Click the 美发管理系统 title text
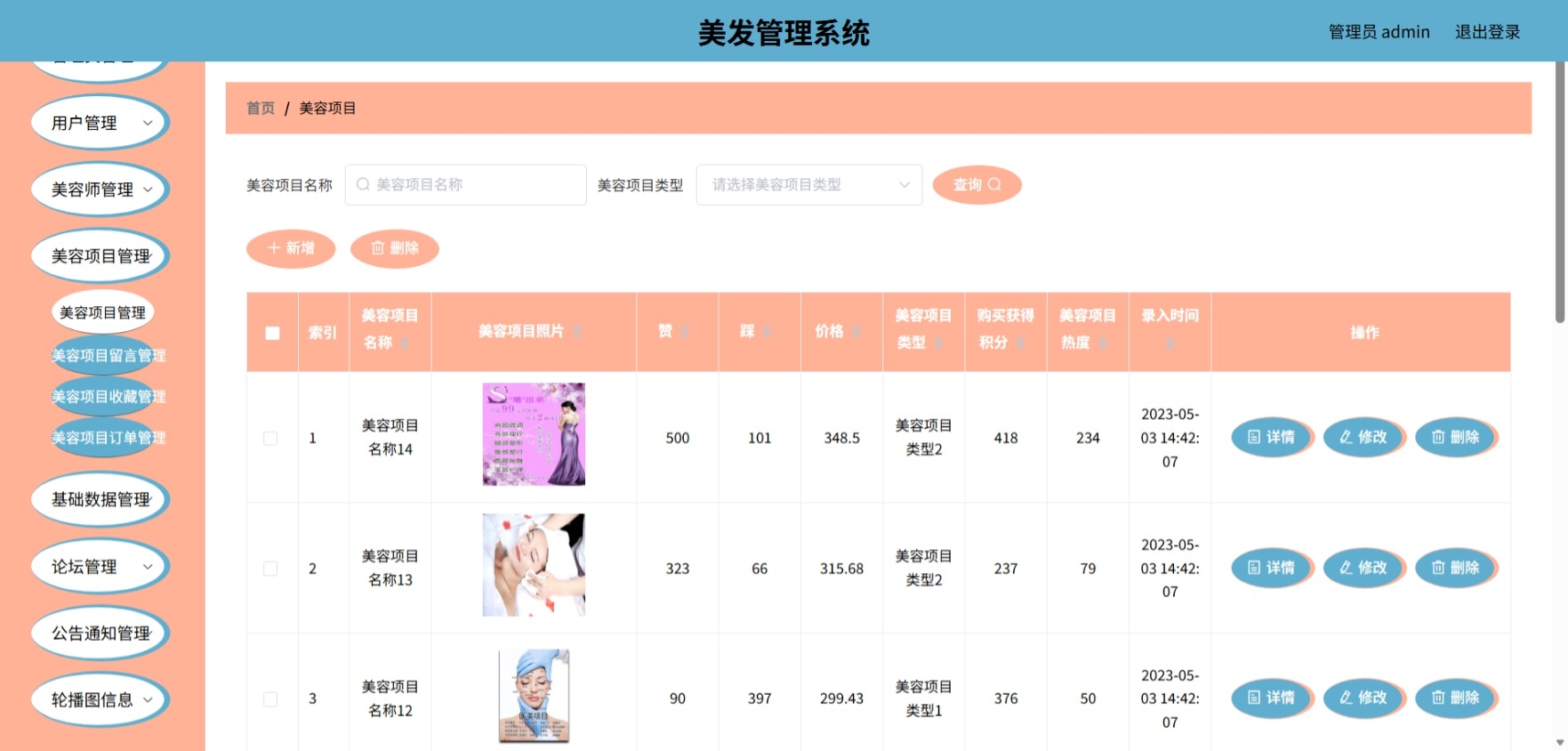The width and height of the screenshot is (1568, 751). (784, 33)
